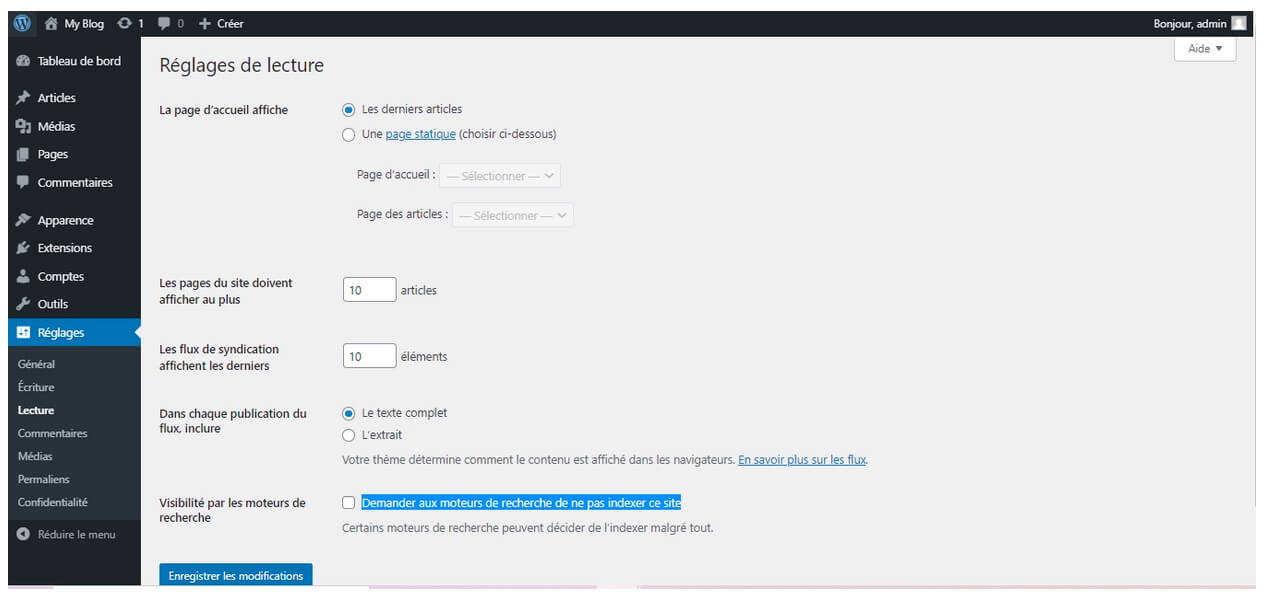Click the Réglages de lecture heading
This screenshot has height=602, width=1270.
(242, 66)
